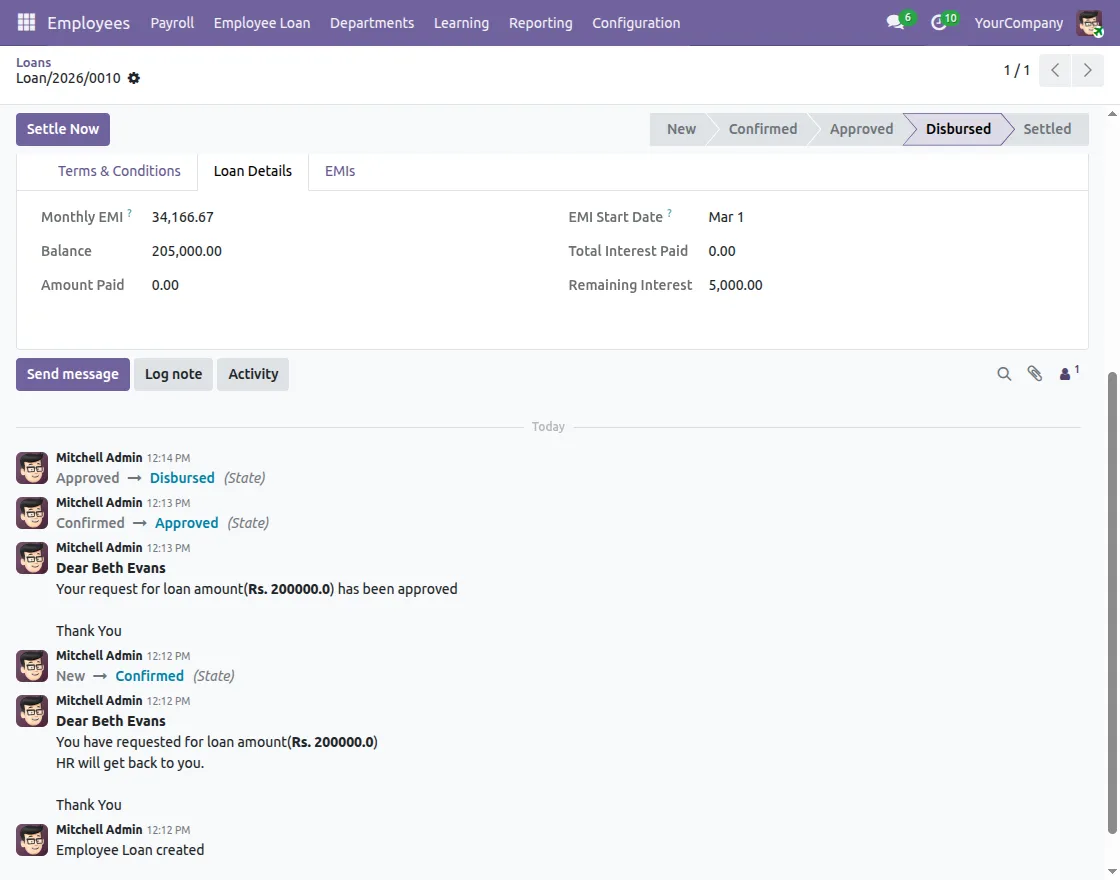Open the activities clock icon

[x=938, y=22]
